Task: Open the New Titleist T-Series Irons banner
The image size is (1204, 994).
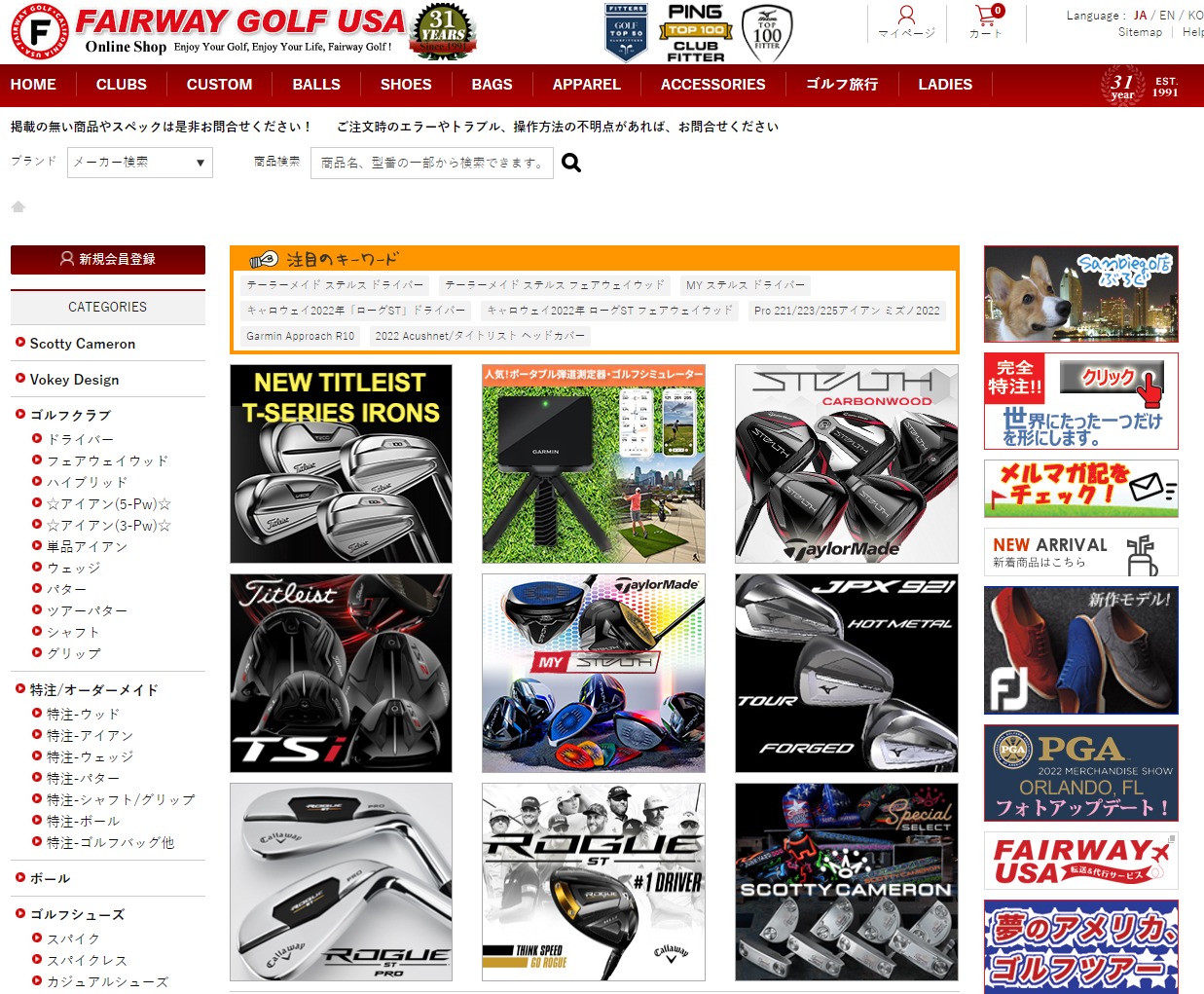Action: pos(341,463)
